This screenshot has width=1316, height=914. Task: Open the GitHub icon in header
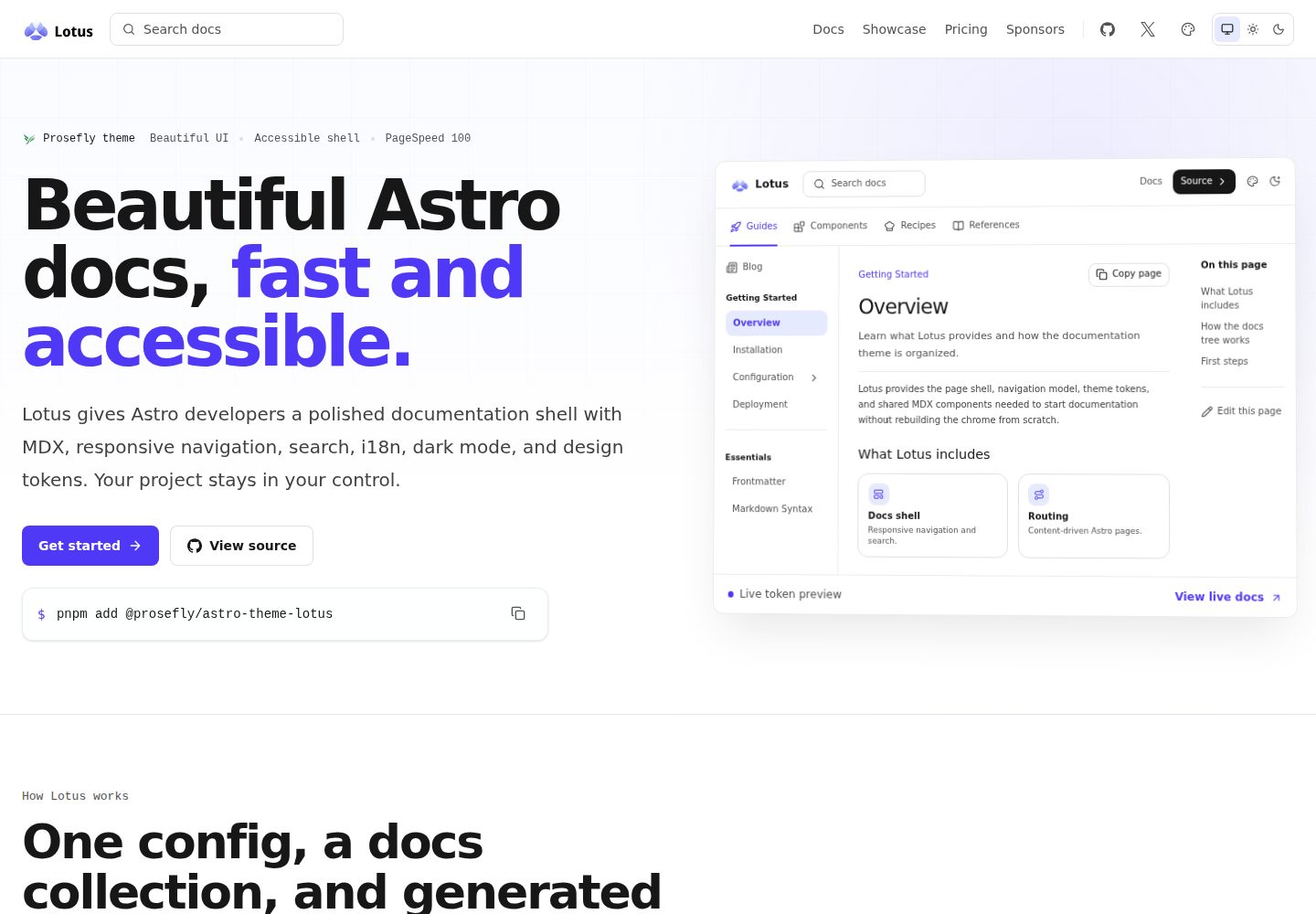[x=1108, y=29]
